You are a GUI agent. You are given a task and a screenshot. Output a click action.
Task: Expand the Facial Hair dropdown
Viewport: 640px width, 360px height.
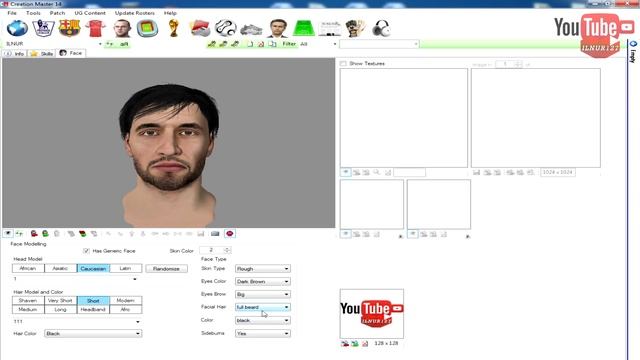coord(262,307)
